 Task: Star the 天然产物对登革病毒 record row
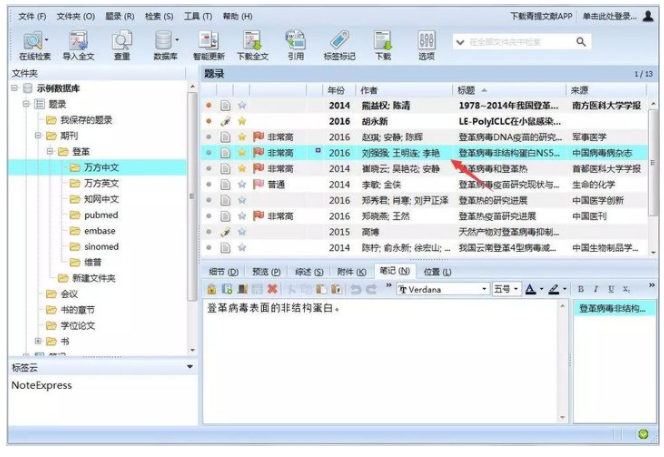pos(242,232)
